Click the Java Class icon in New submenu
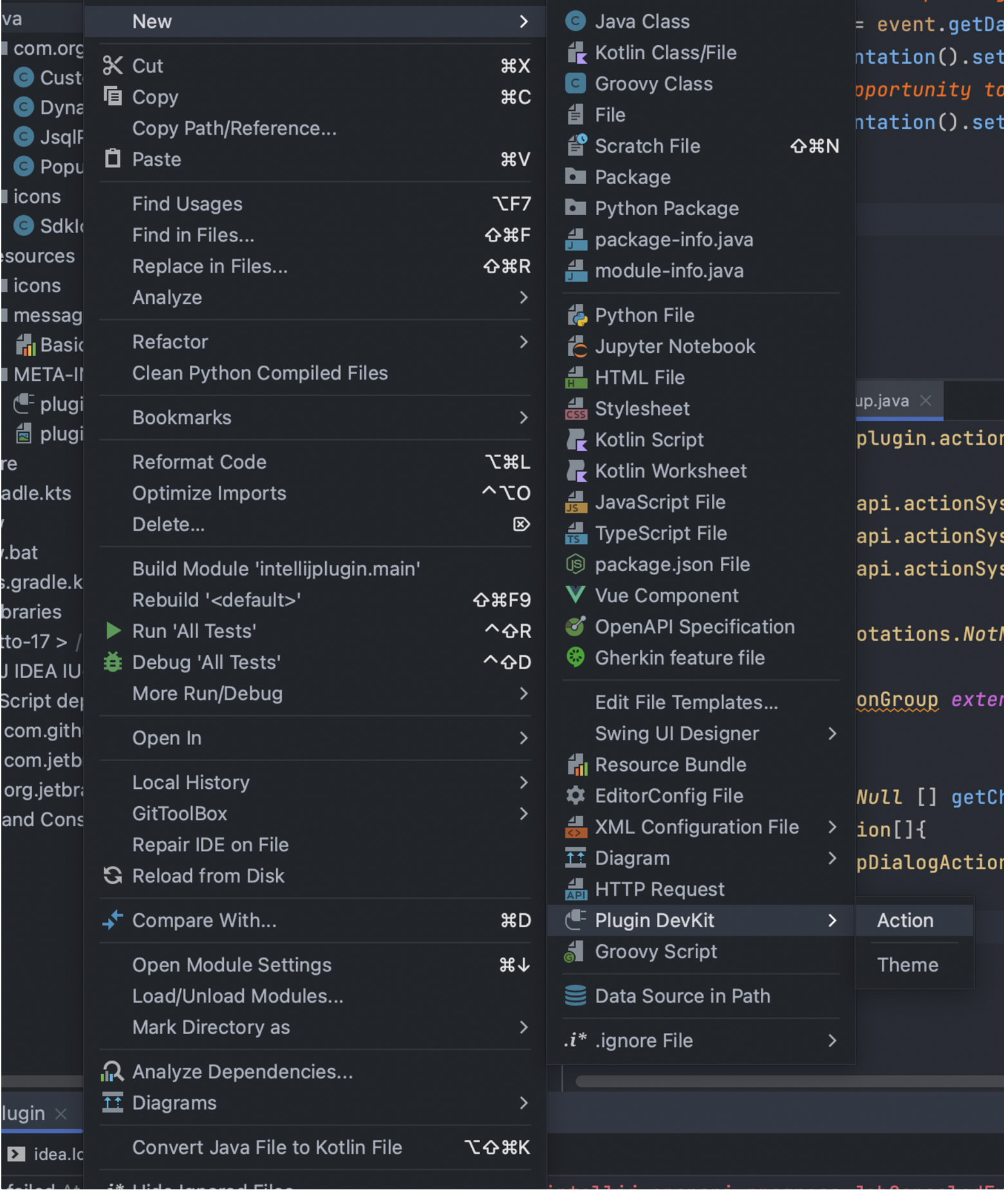Viewport: 1008px width, 1190px height. pyautogui.click(x=577, y=21)
